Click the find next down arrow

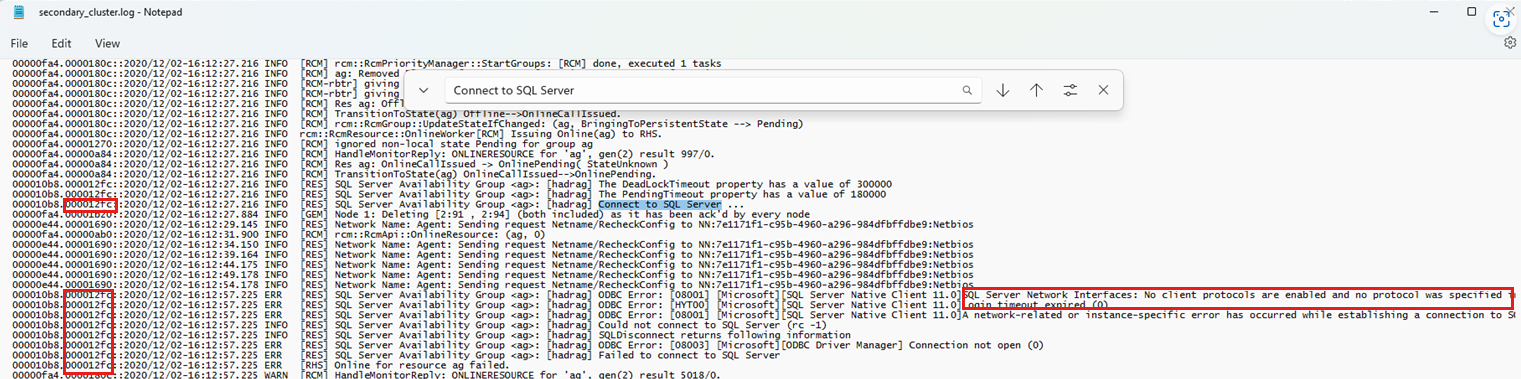(1003, 90)
